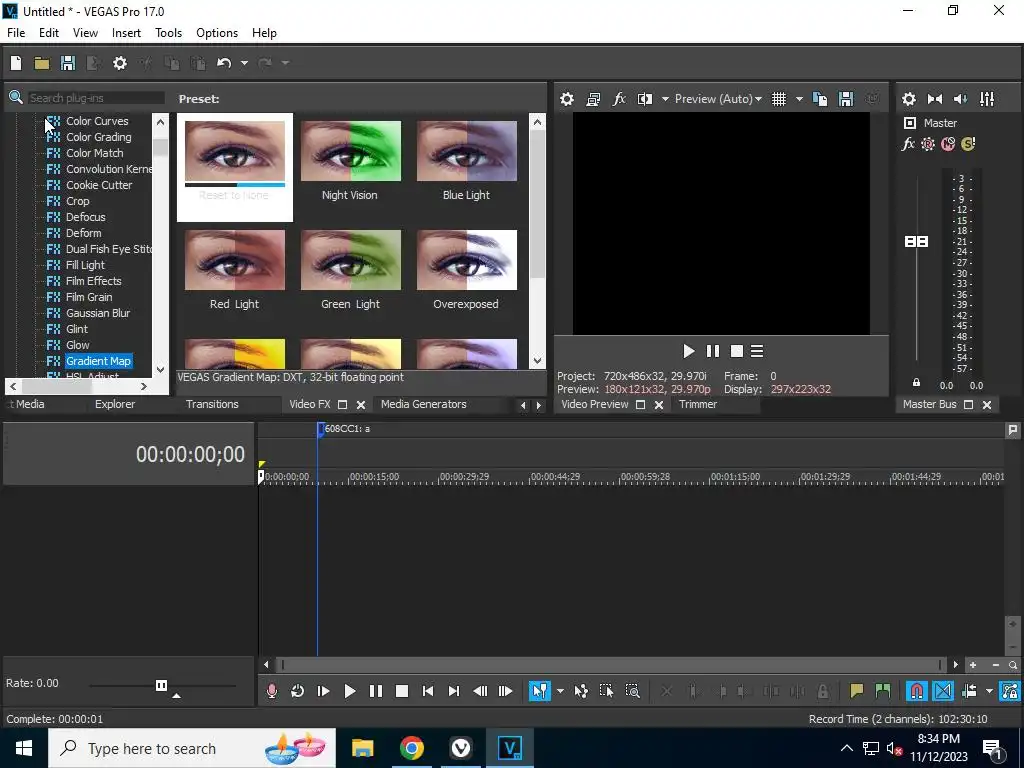Viewport: 1024px width, 768px height.
Task: Click the Search plug-ins field
Action: point(96,98)
